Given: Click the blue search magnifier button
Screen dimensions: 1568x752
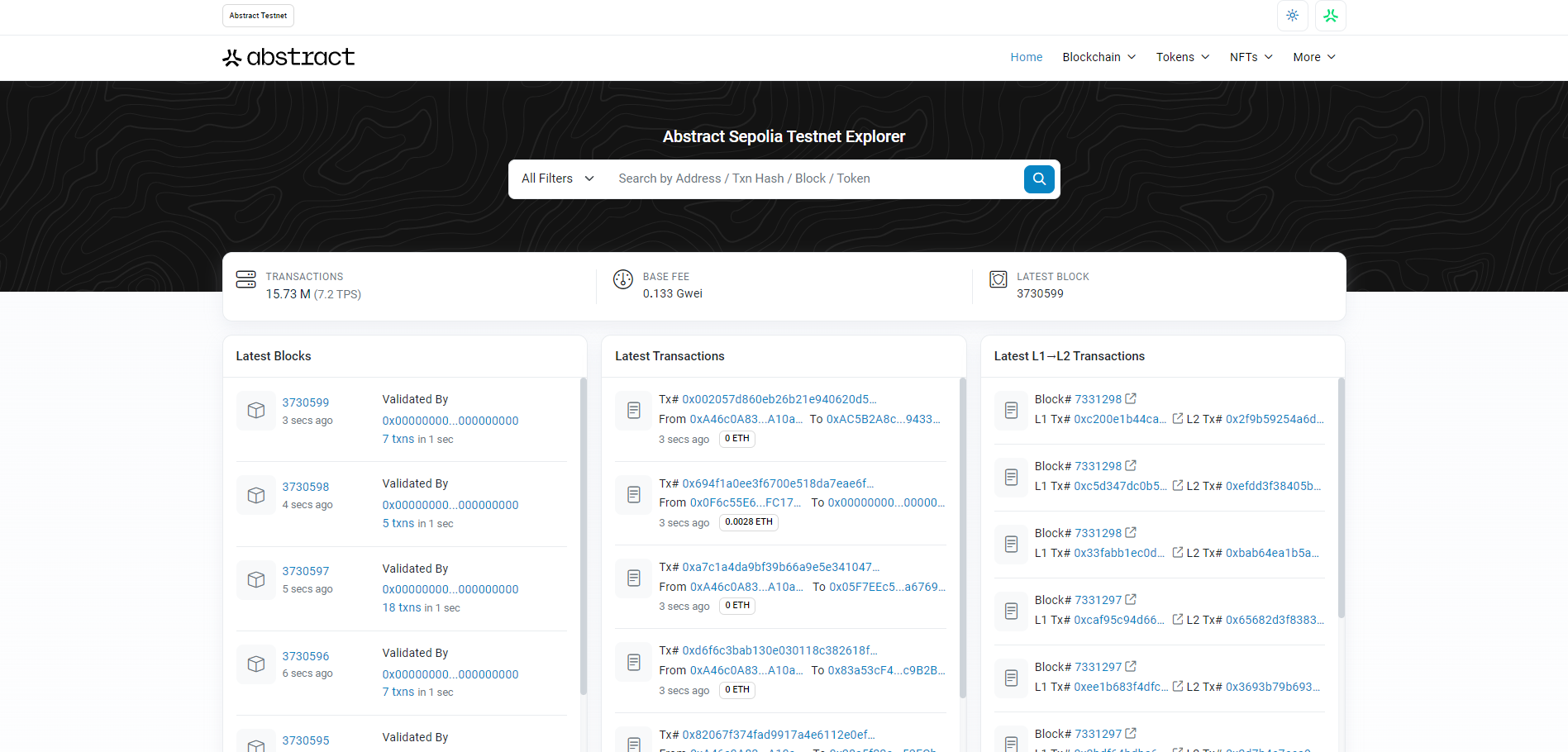Looking at the screenshot, I should pyautogui.click(x=1039, y=178).
